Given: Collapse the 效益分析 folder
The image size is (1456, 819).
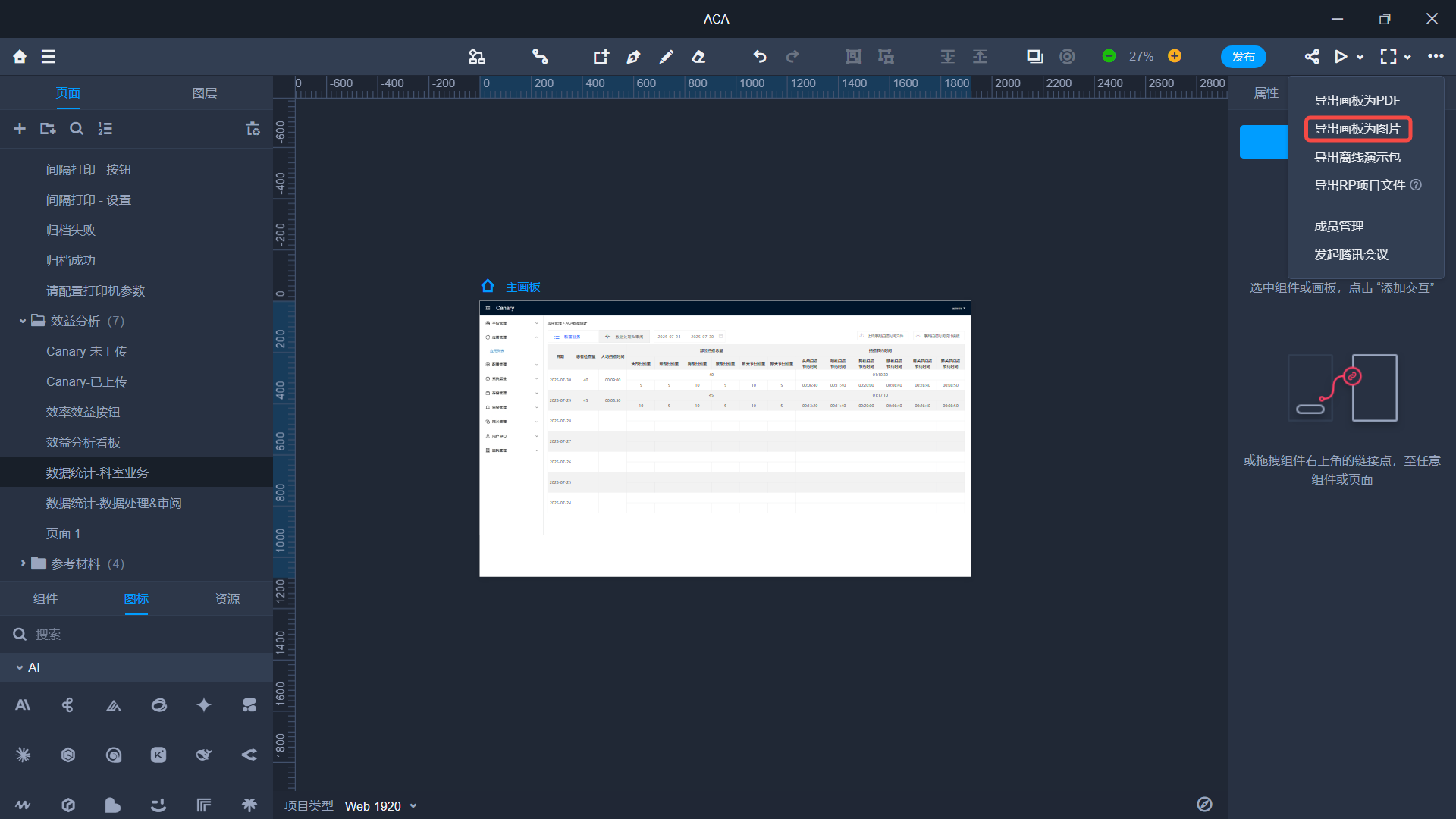Looking at the screenshot, I should coord(23,321).
